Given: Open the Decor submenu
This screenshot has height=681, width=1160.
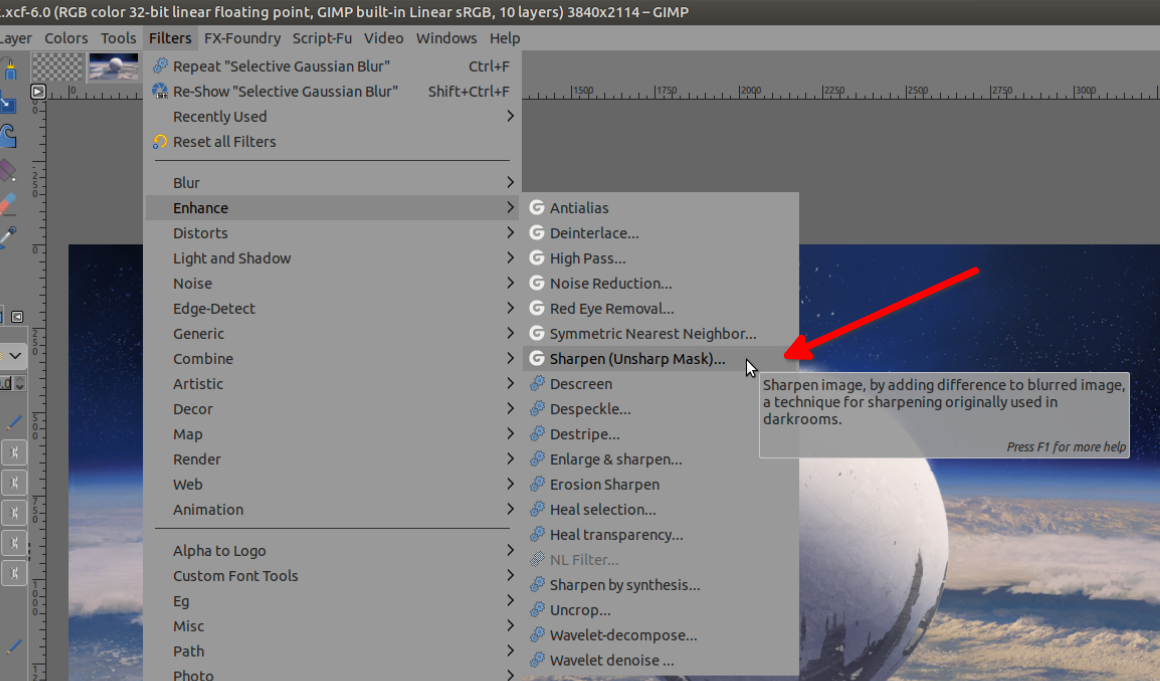Looking at the screenshot, I should [333, 409].
